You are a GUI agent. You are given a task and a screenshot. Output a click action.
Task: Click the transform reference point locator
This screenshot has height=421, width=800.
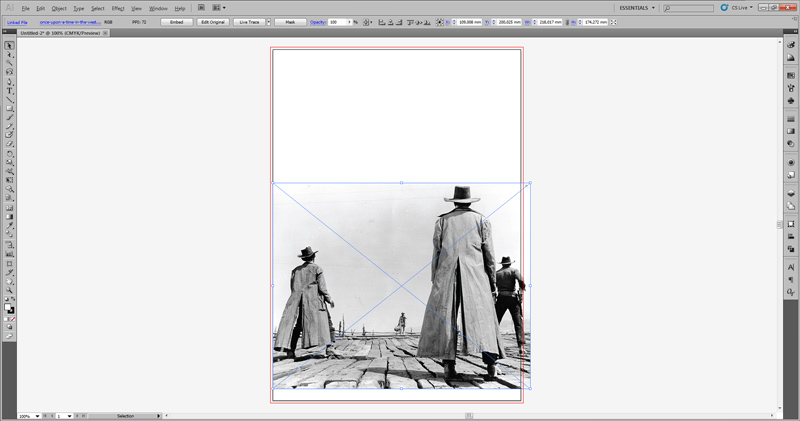click(x=441, y=21)
